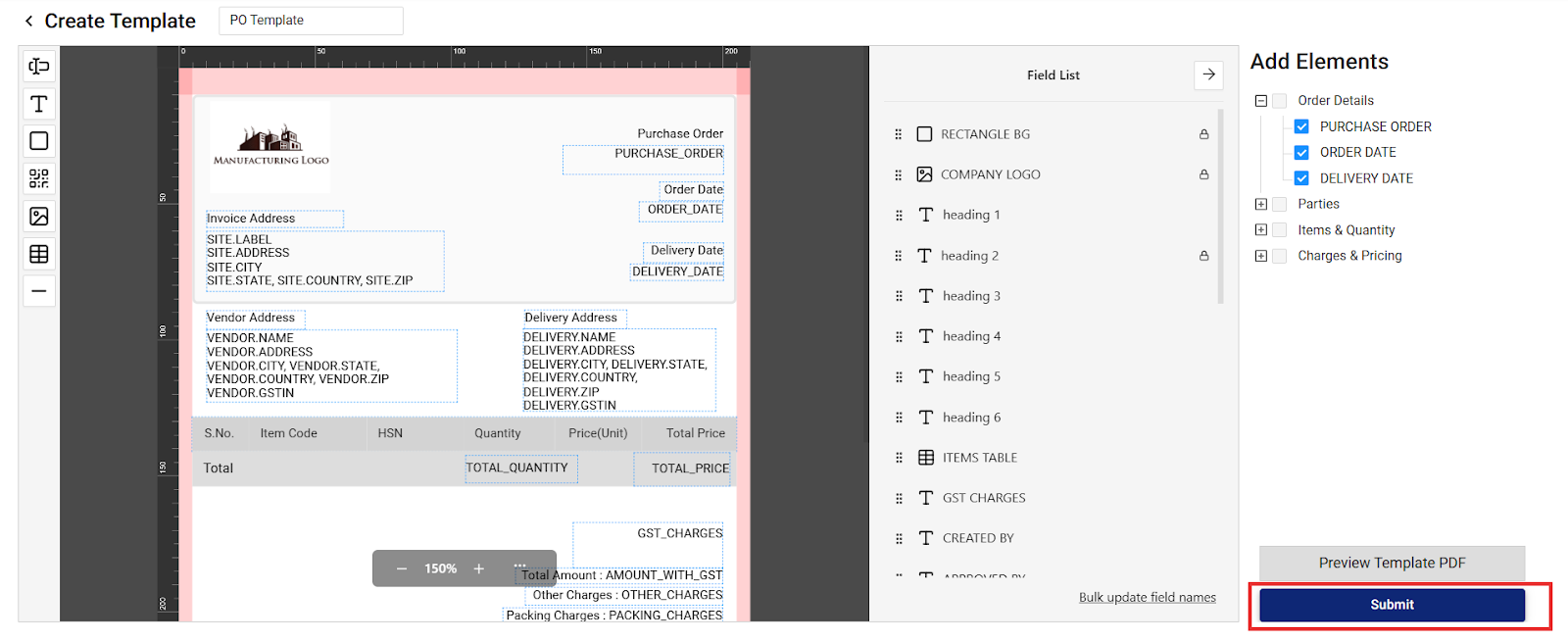Select the text field input tool
Viewport: 1568px width, 641px height.
pos(39,67)
